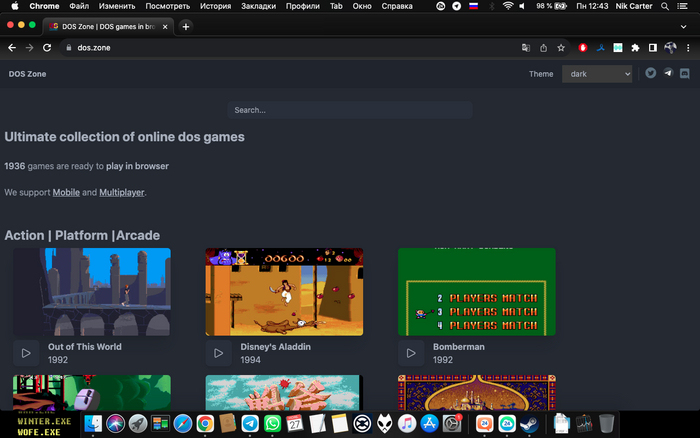
Task: Open Calendar from the Dock
Action: tap(295, 423)
